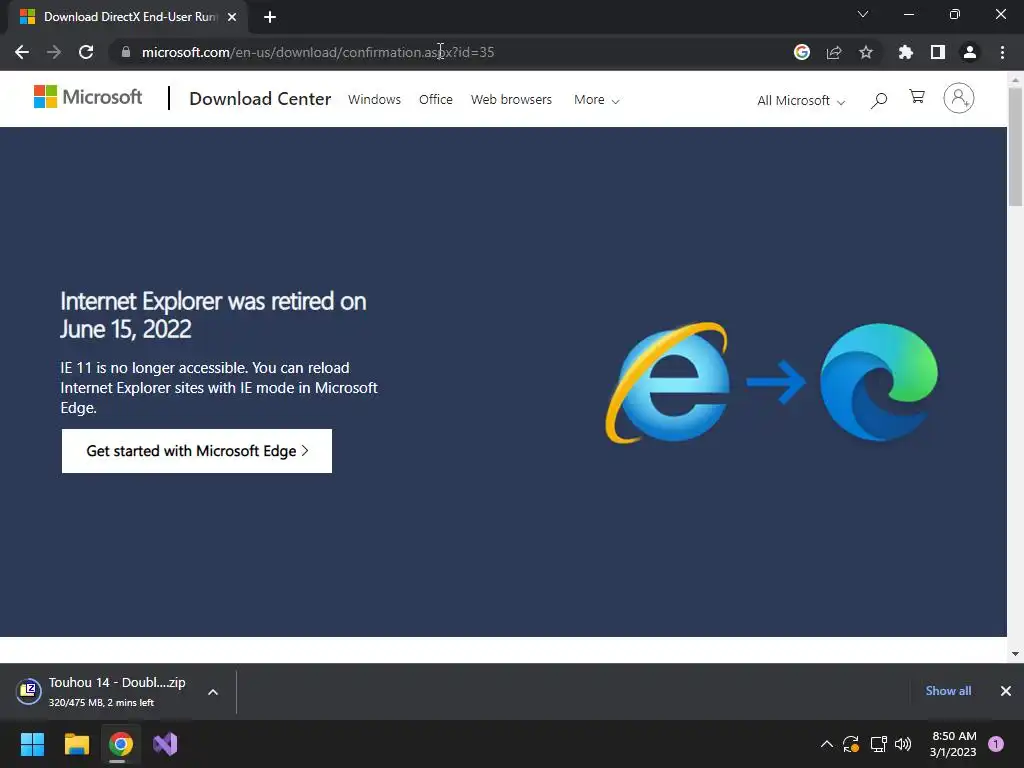Screen dimensions: 1024x768
Task: Open the shopping cart
Action: pos(917,97)
